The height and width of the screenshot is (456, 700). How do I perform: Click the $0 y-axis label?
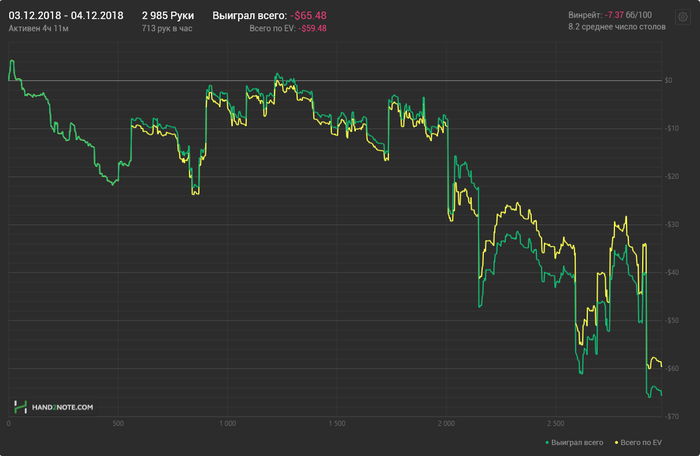[x=668, y=80]
